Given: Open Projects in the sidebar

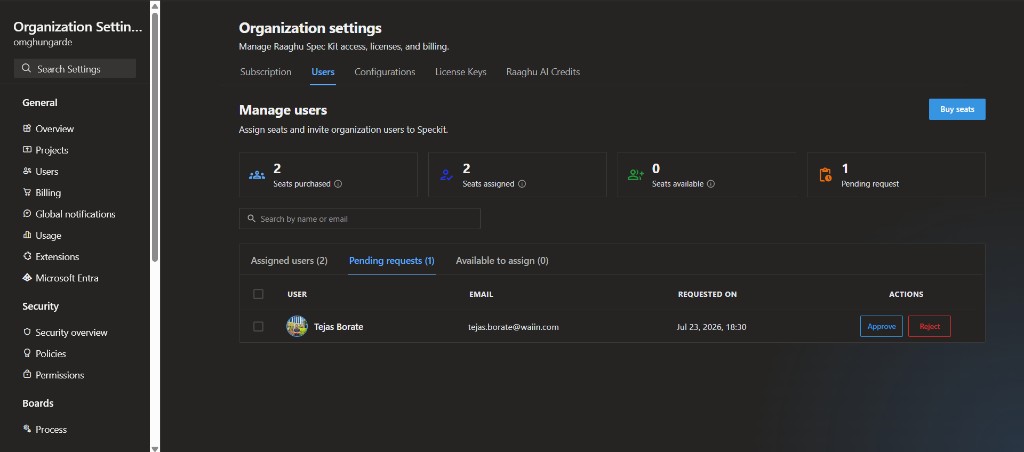Looking at the screenshot, I should coord(52,150).
